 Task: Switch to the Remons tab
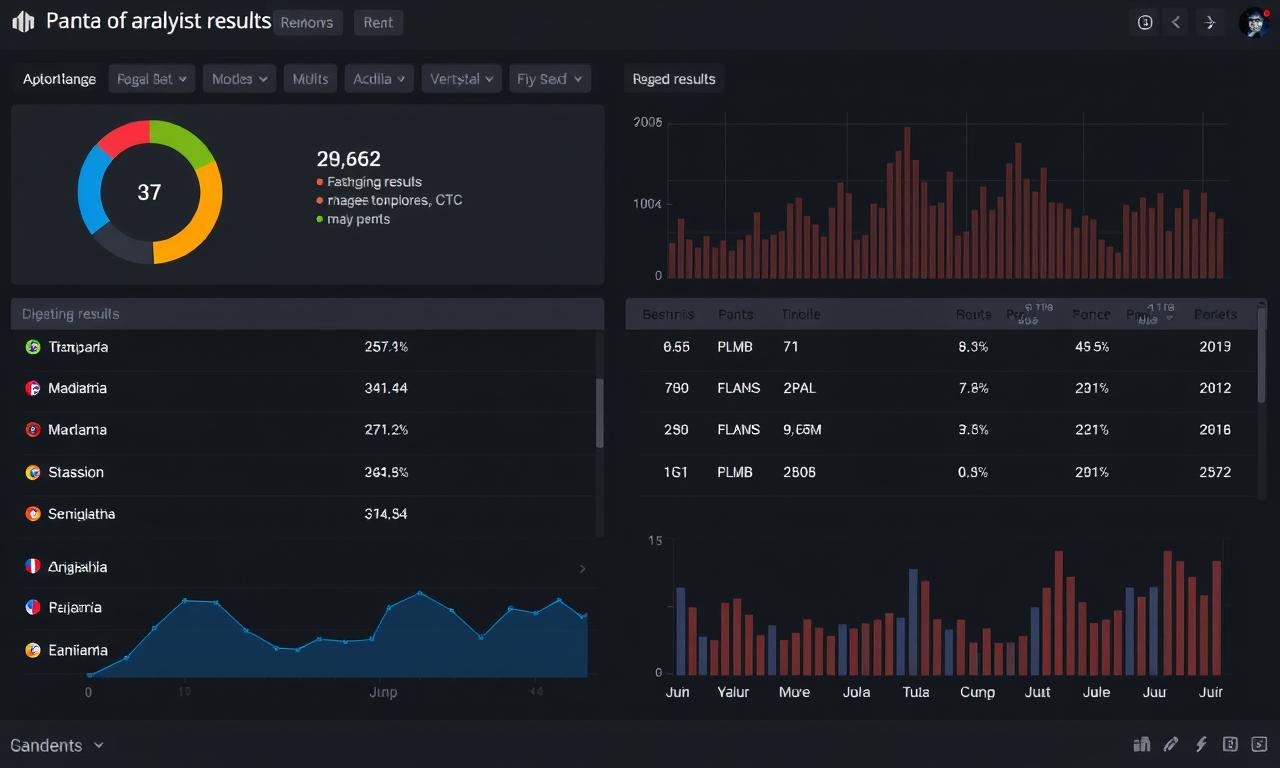pos(307,23)
